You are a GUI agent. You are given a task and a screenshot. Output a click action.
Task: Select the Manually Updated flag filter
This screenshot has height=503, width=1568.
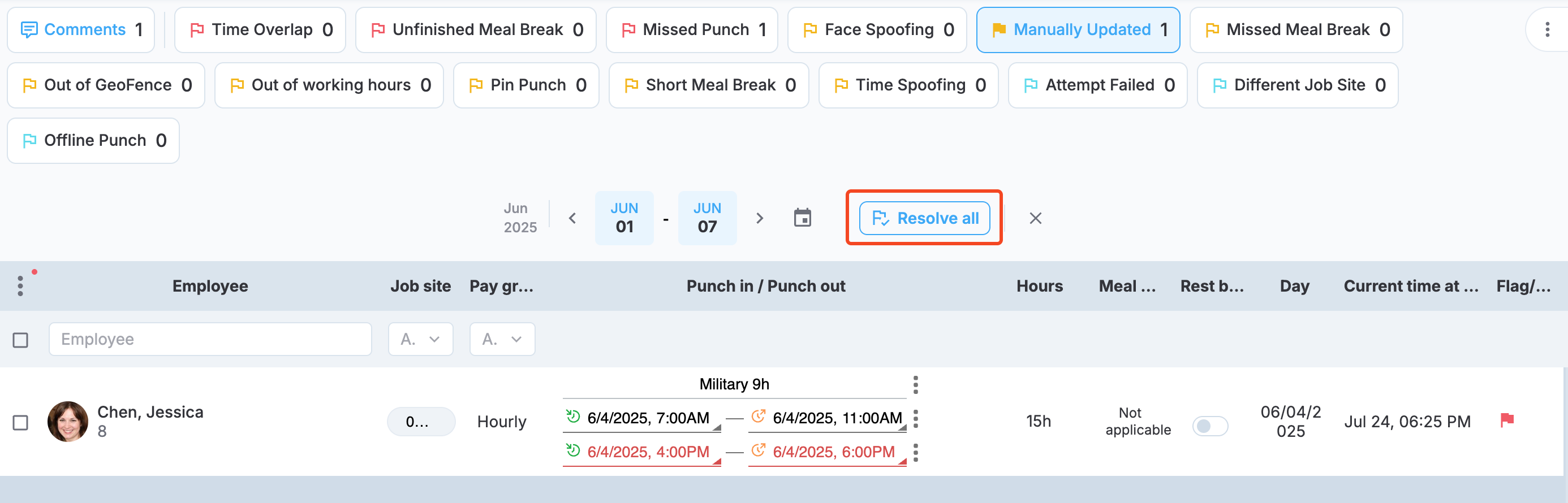pos(1078,30)
